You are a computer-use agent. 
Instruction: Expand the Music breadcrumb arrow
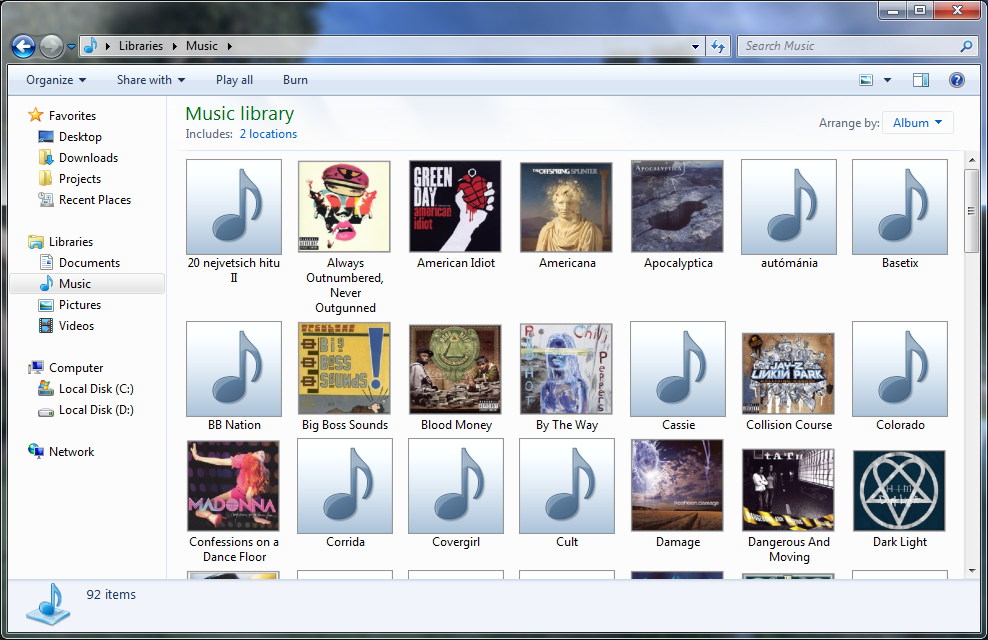[x=230, y=46]
